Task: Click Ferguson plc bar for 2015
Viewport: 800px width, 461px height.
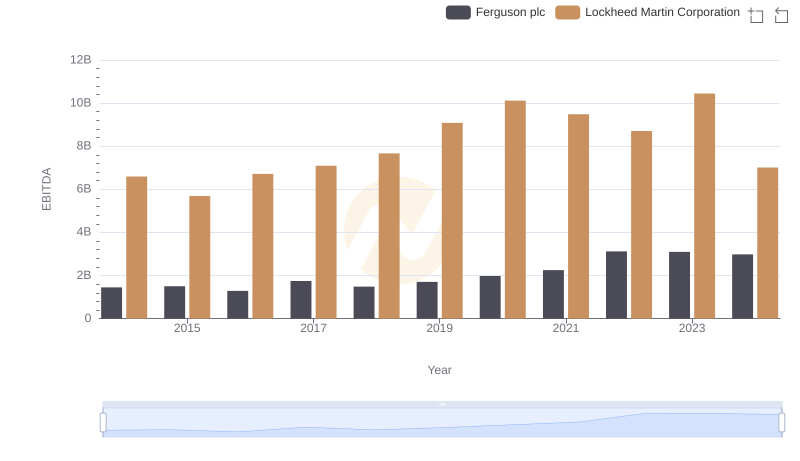Action: click(174, 302)
